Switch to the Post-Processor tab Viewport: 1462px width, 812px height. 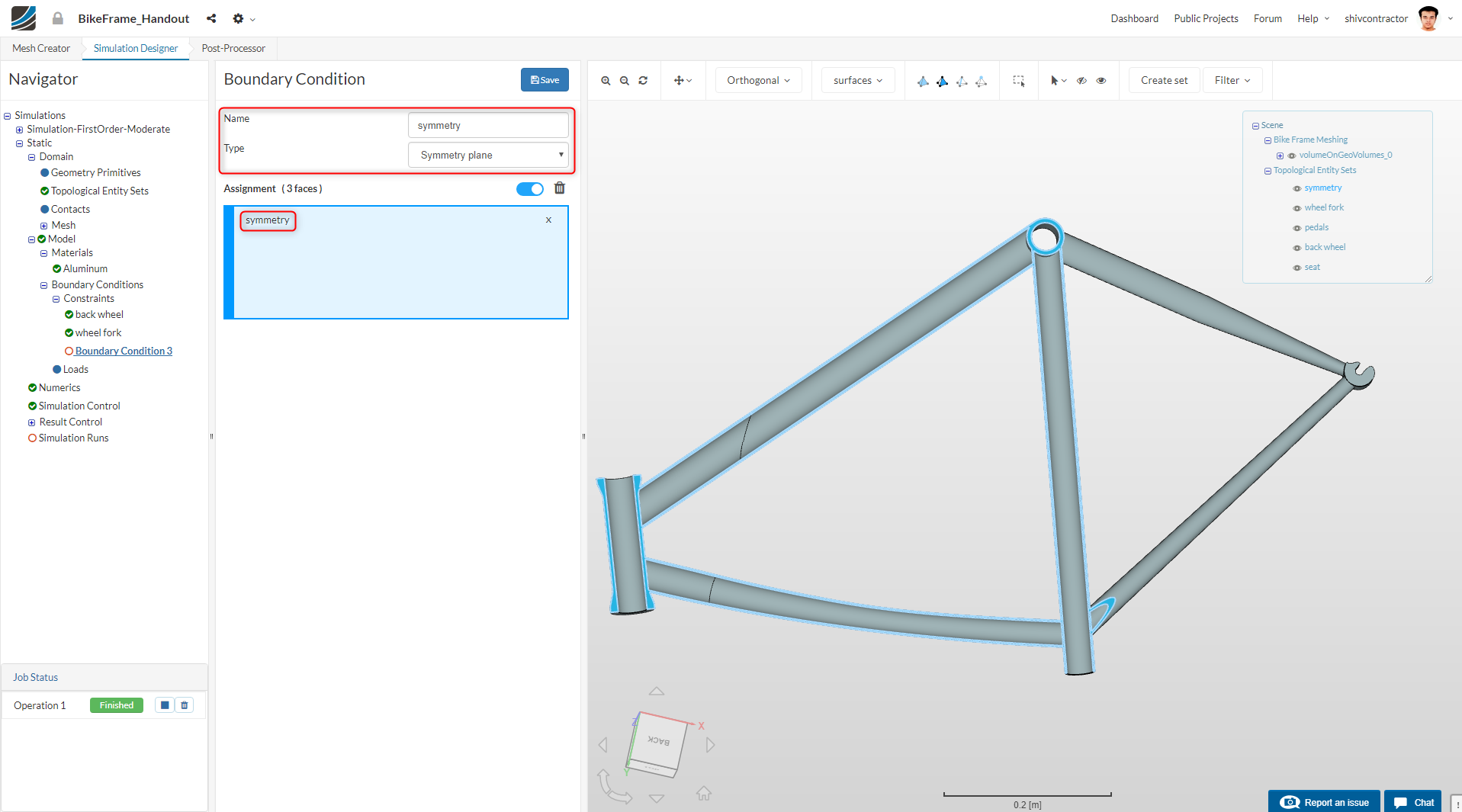coord(233,48)
